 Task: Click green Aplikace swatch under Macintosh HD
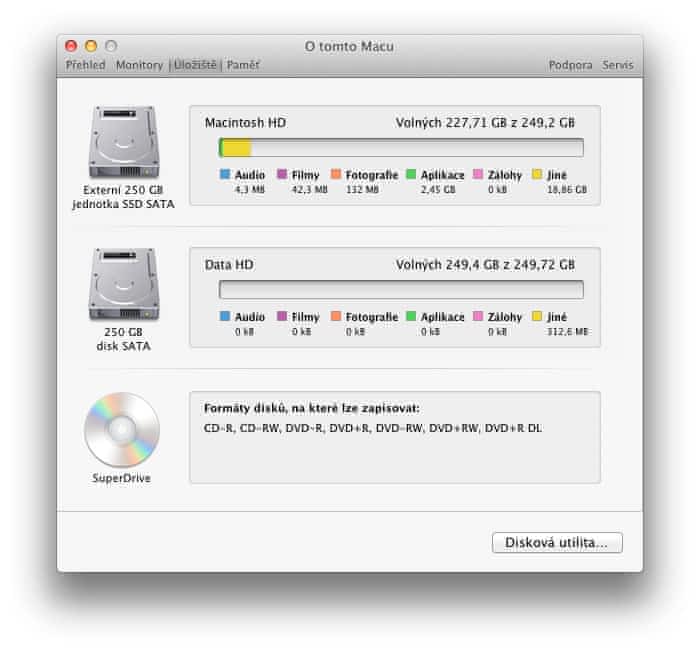411,174
